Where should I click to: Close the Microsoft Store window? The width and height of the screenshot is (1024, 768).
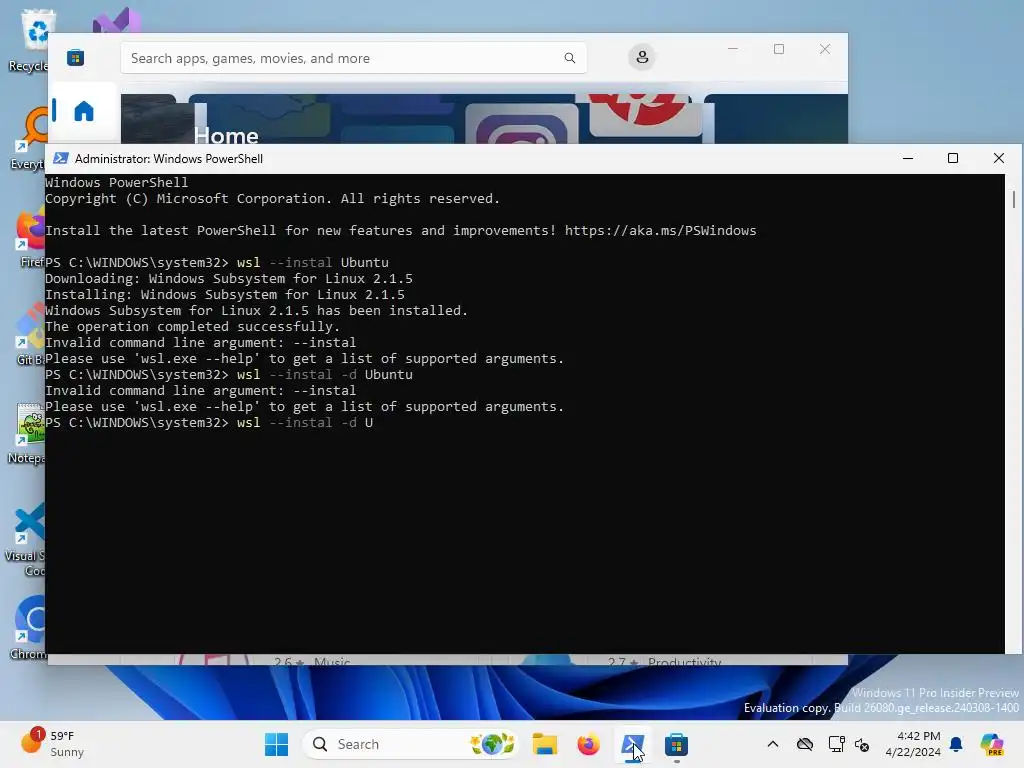[x=825, y=49]
